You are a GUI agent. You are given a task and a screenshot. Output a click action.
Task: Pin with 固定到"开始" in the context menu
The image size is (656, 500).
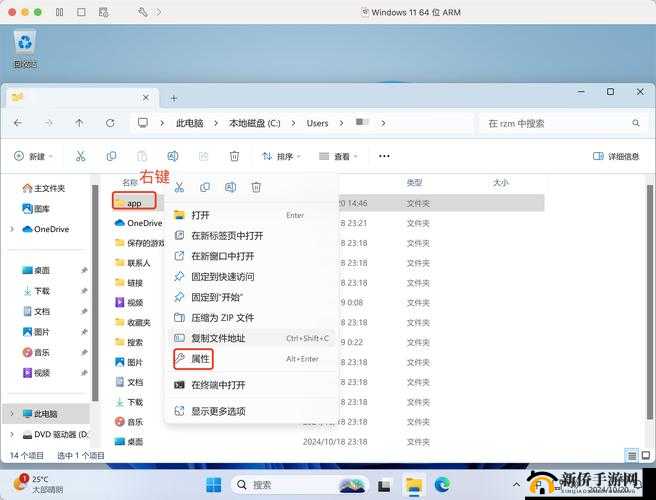coord(251,297)
